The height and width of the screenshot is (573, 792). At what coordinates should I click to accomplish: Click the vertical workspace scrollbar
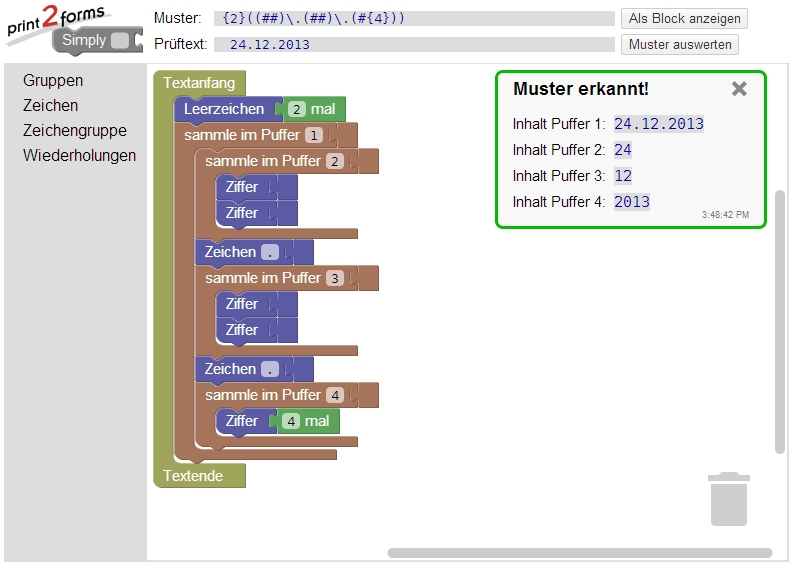780,320
